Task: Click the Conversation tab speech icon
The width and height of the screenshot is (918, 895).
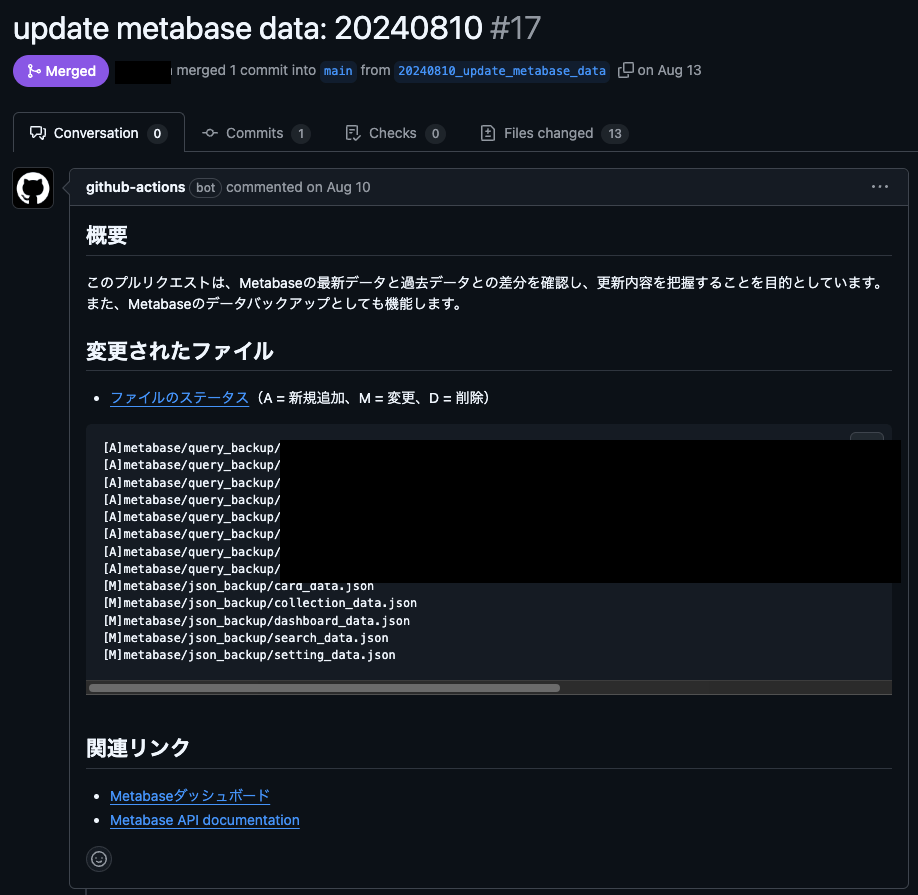Action: click(38, 133)
